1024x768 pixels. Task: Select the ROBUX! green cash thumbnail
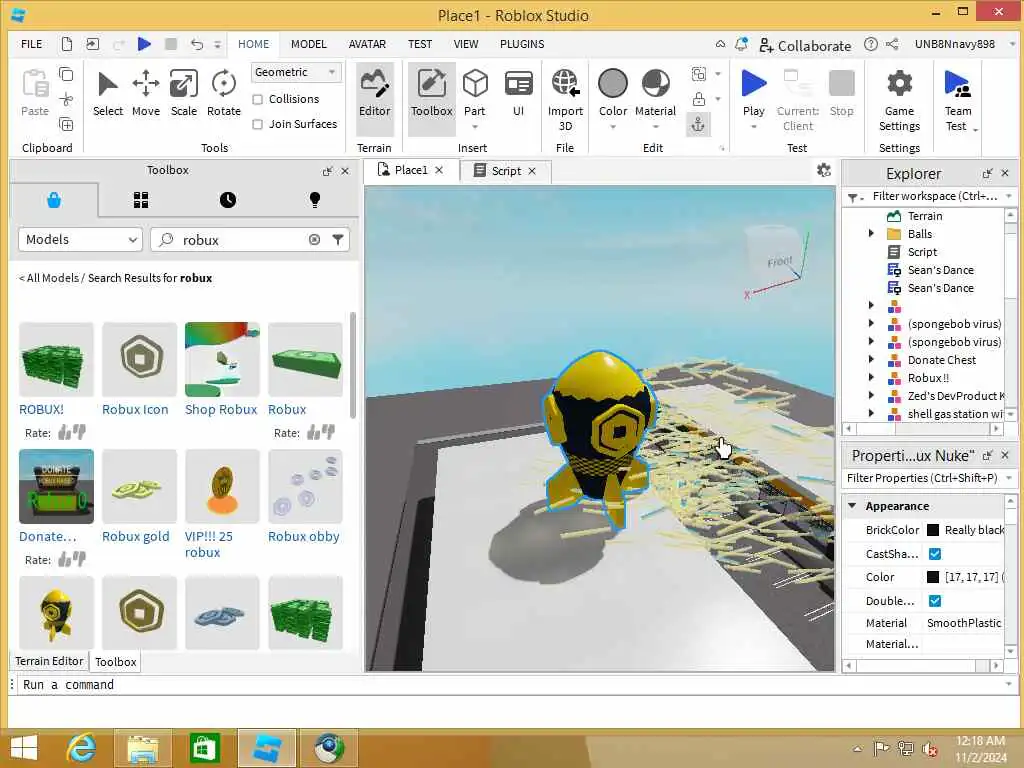56,359
